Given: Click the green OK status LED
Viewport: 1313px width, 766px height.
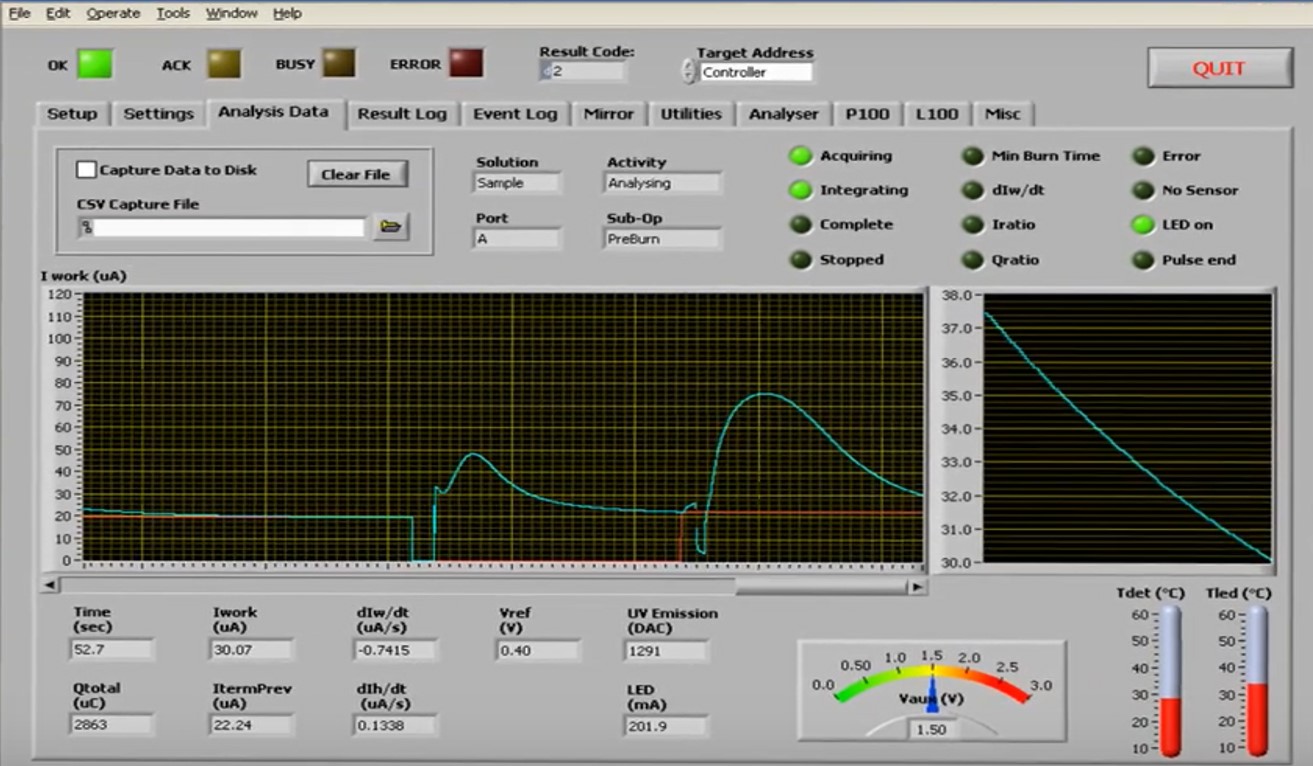Looking at the screenshot, I should coord(95,64).
